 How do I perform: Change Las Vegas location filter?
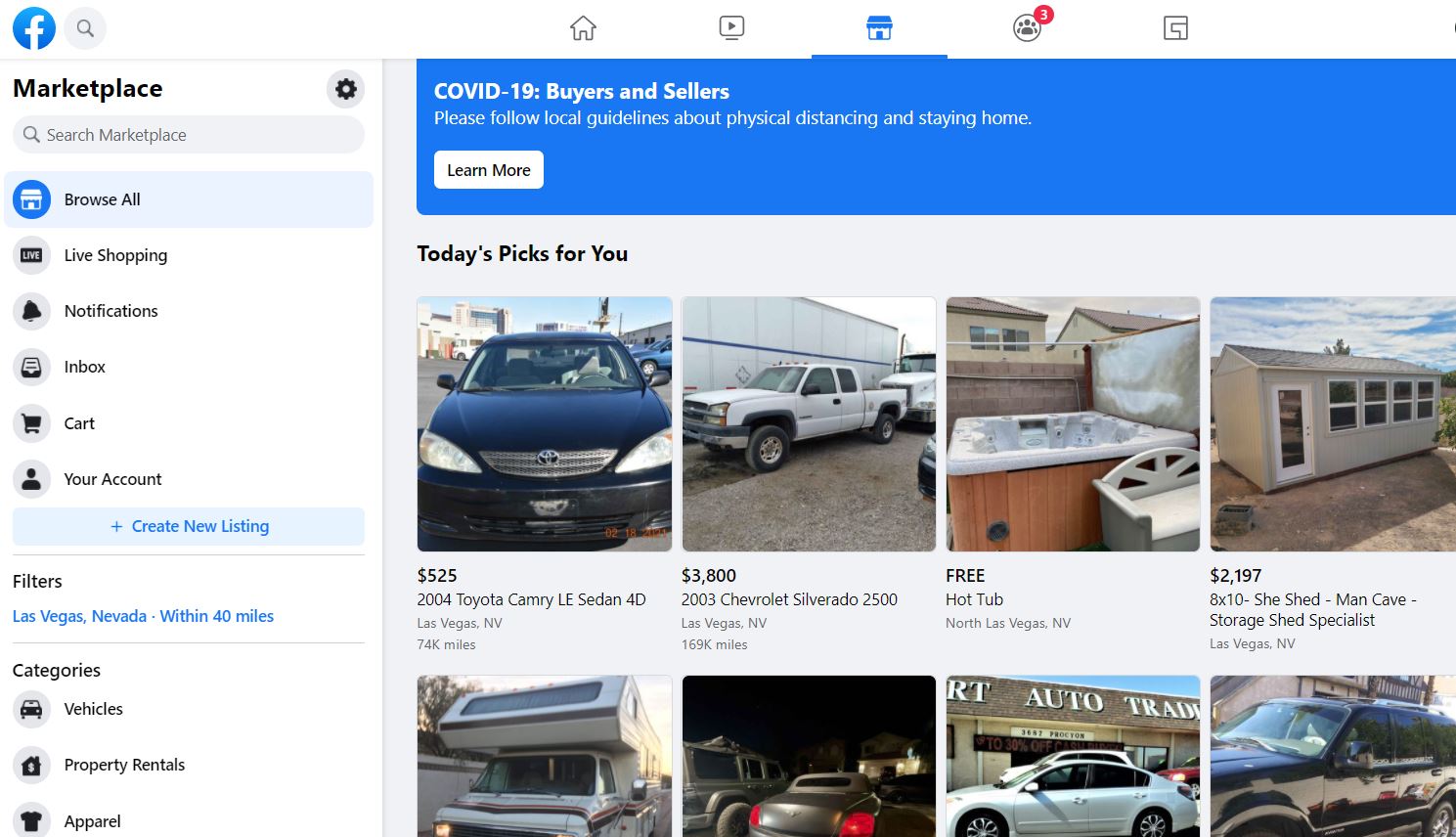143,616
